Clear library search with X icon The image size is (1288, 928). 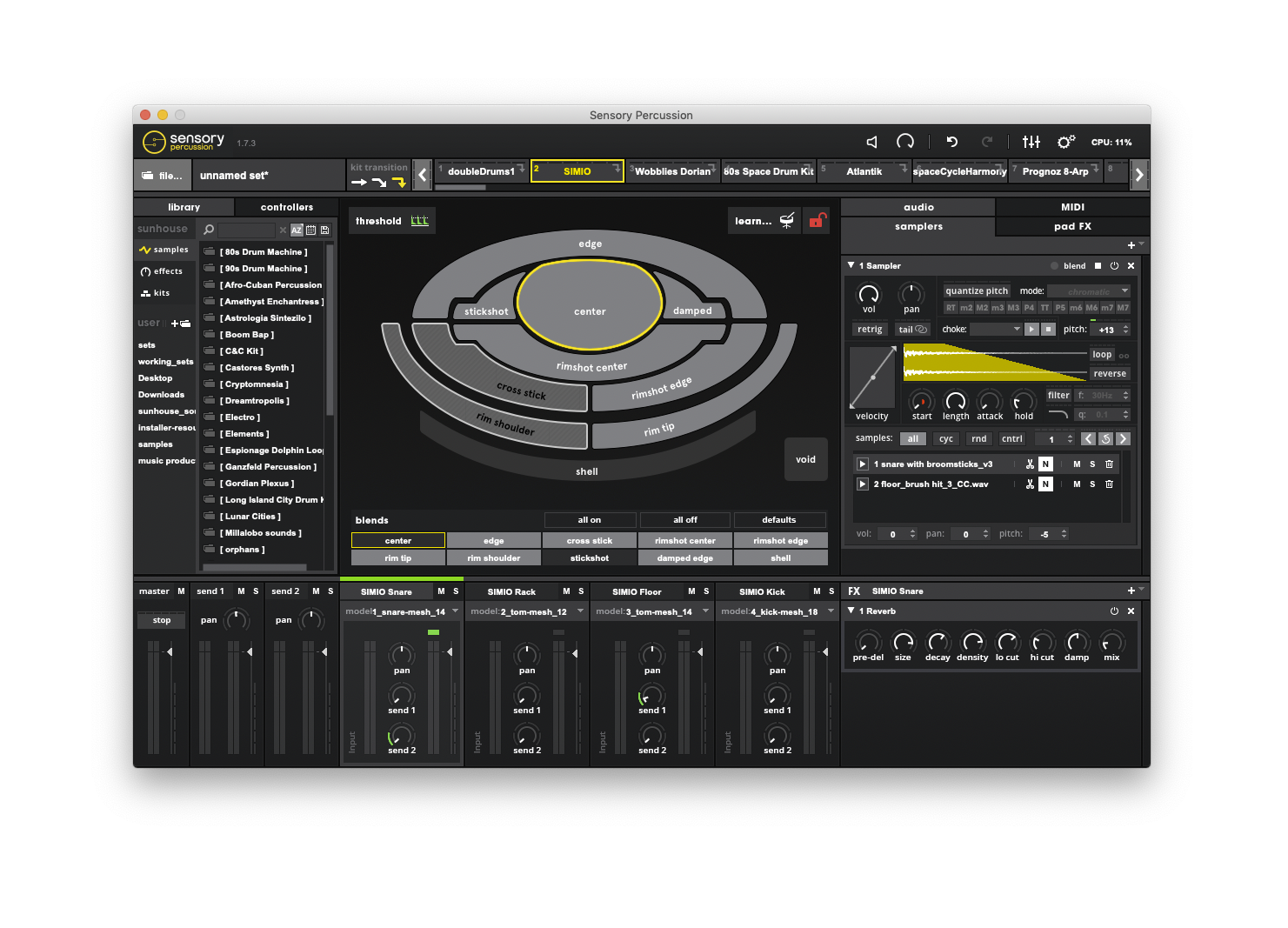point(283,230)
